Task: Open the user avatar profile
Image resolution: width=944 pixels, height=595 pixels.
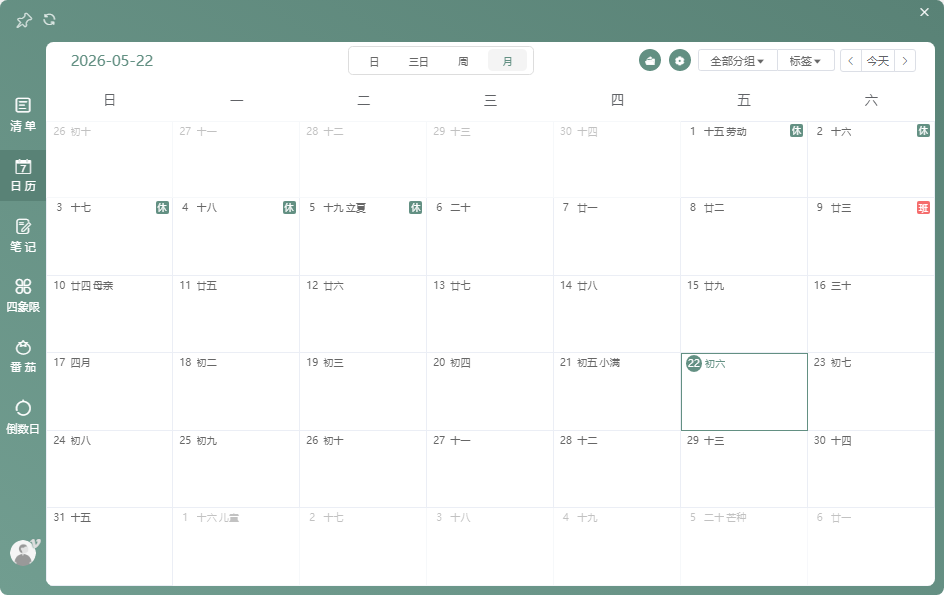Action: [x=23, y=552]
